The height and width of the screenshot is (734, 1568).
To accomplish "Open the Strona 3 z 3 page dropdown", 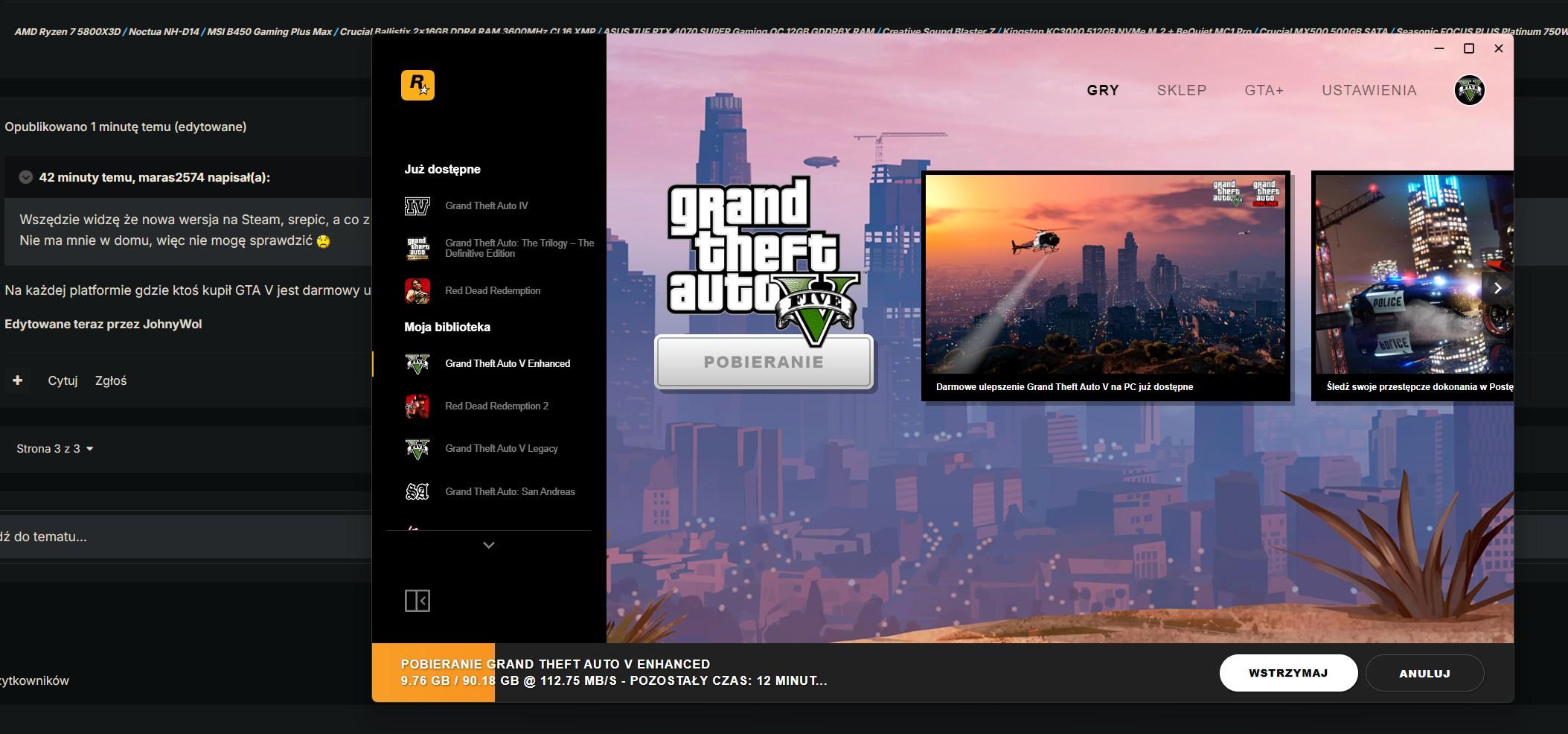I will point(55,449).
